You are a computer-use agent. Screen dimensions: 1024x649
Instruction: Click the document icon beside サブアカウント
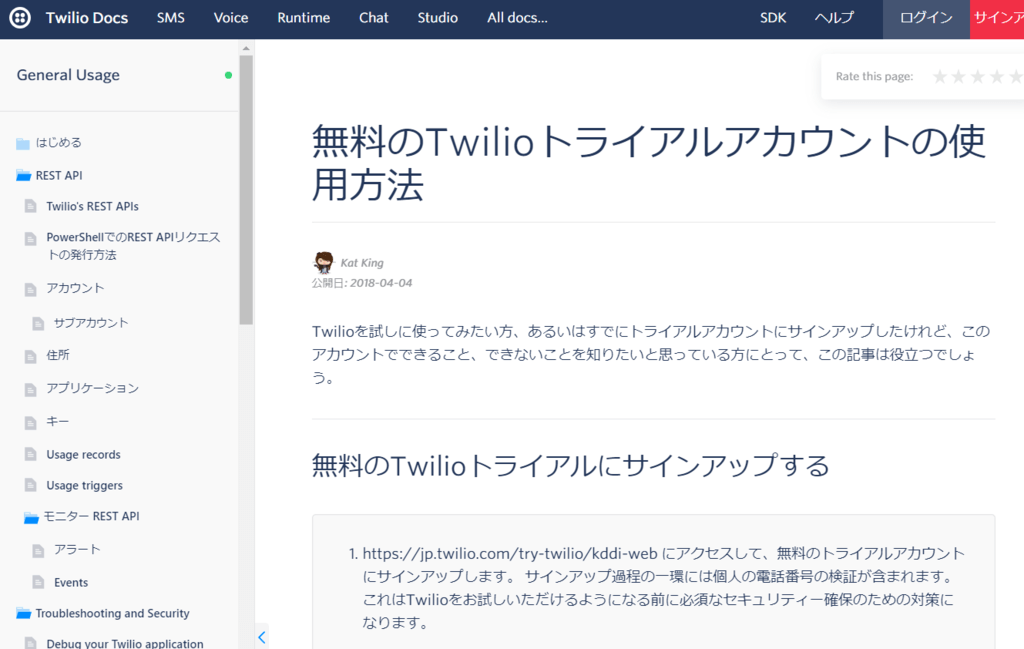[39, 323]
